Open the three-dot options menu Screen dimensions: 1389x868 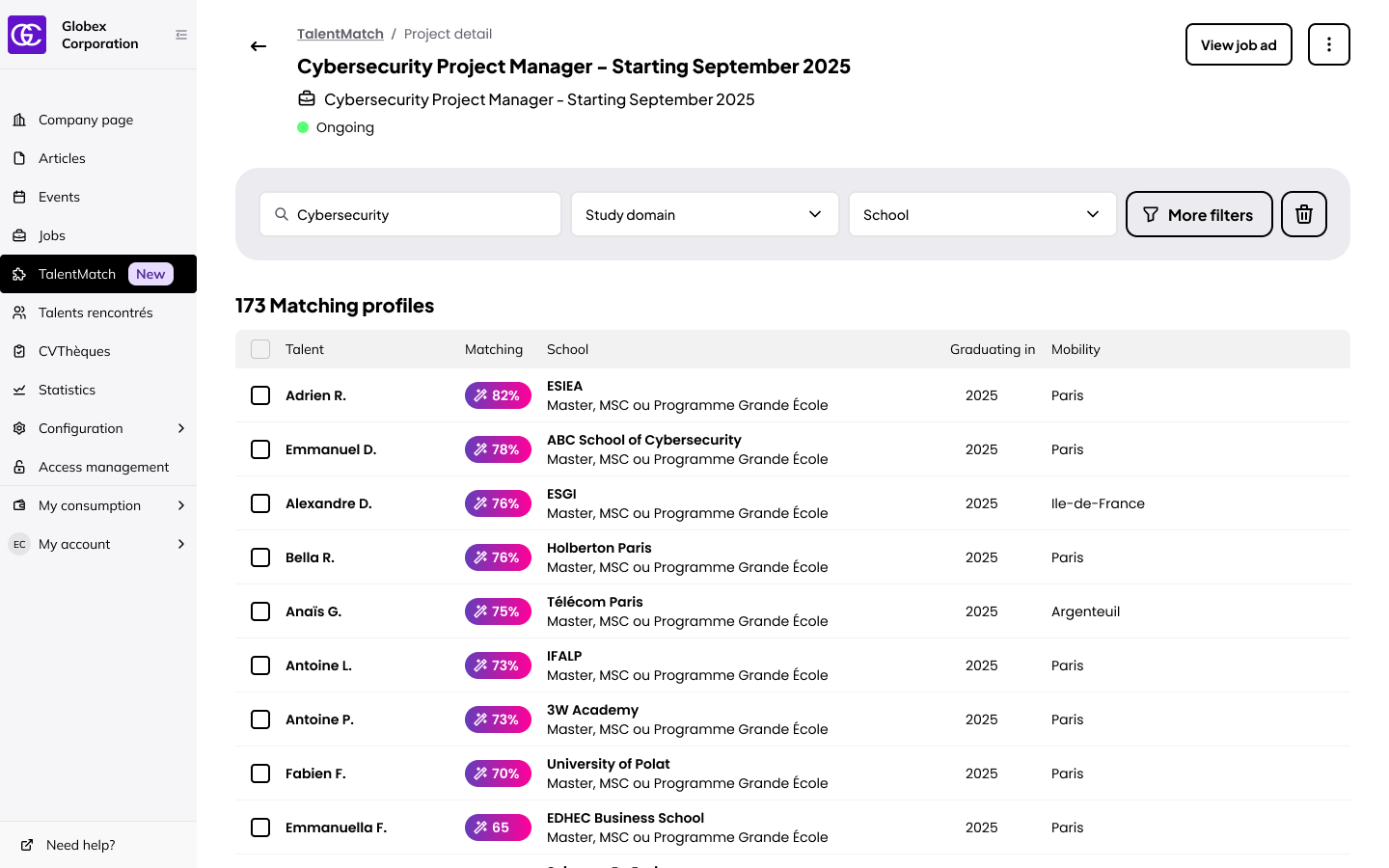pyautogui.click(x=1328, y=44)
